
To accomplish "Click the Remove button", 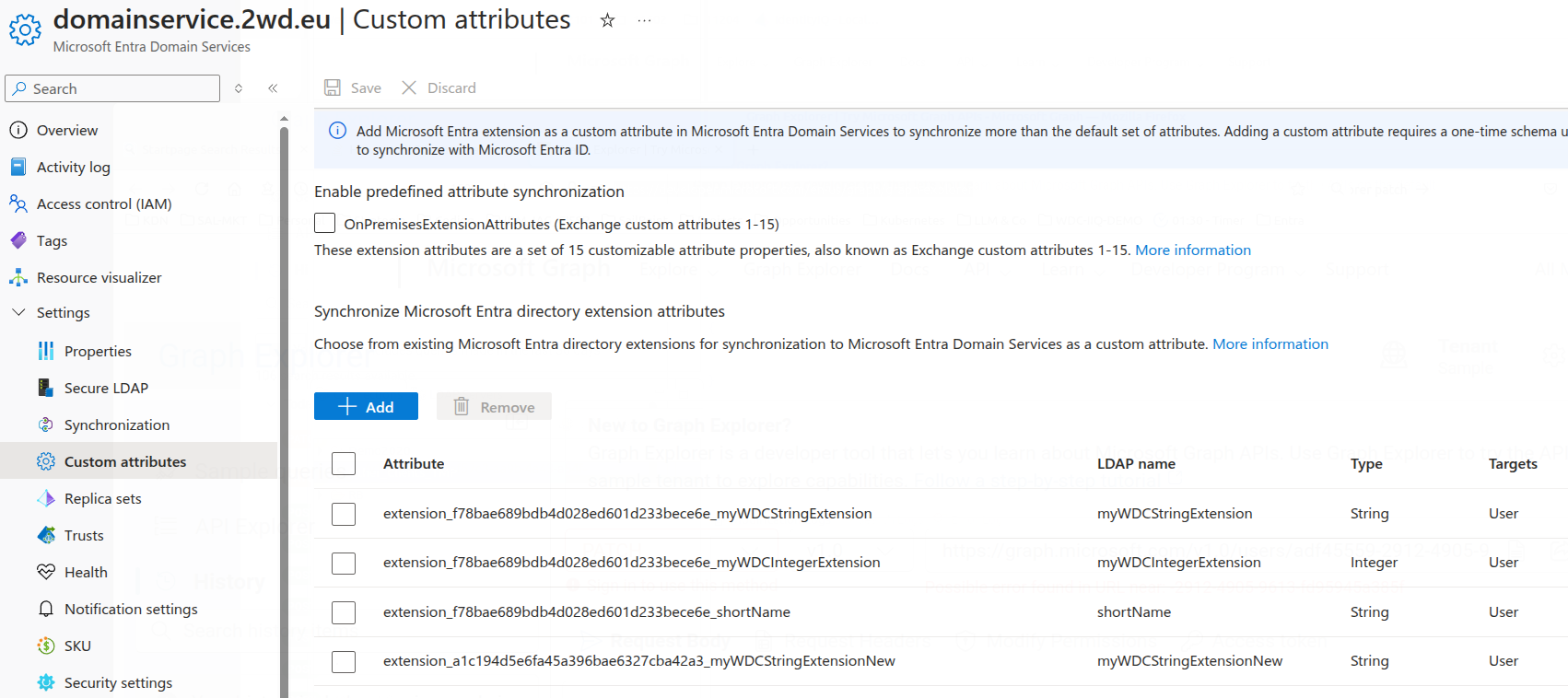I will coord(494,406).
